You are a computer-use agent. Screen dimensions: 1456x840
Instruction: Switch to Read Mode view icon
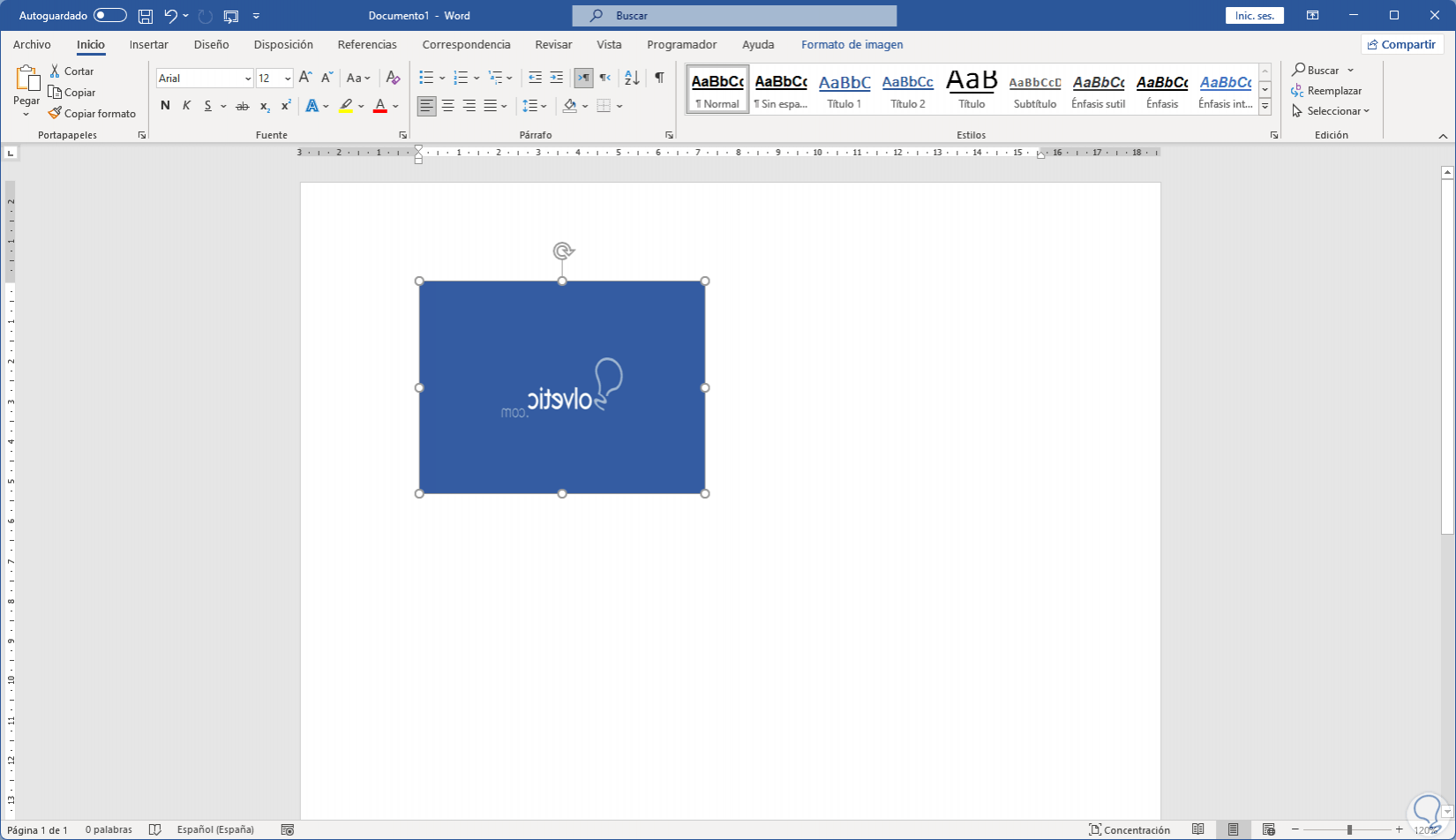[1198, 829]
